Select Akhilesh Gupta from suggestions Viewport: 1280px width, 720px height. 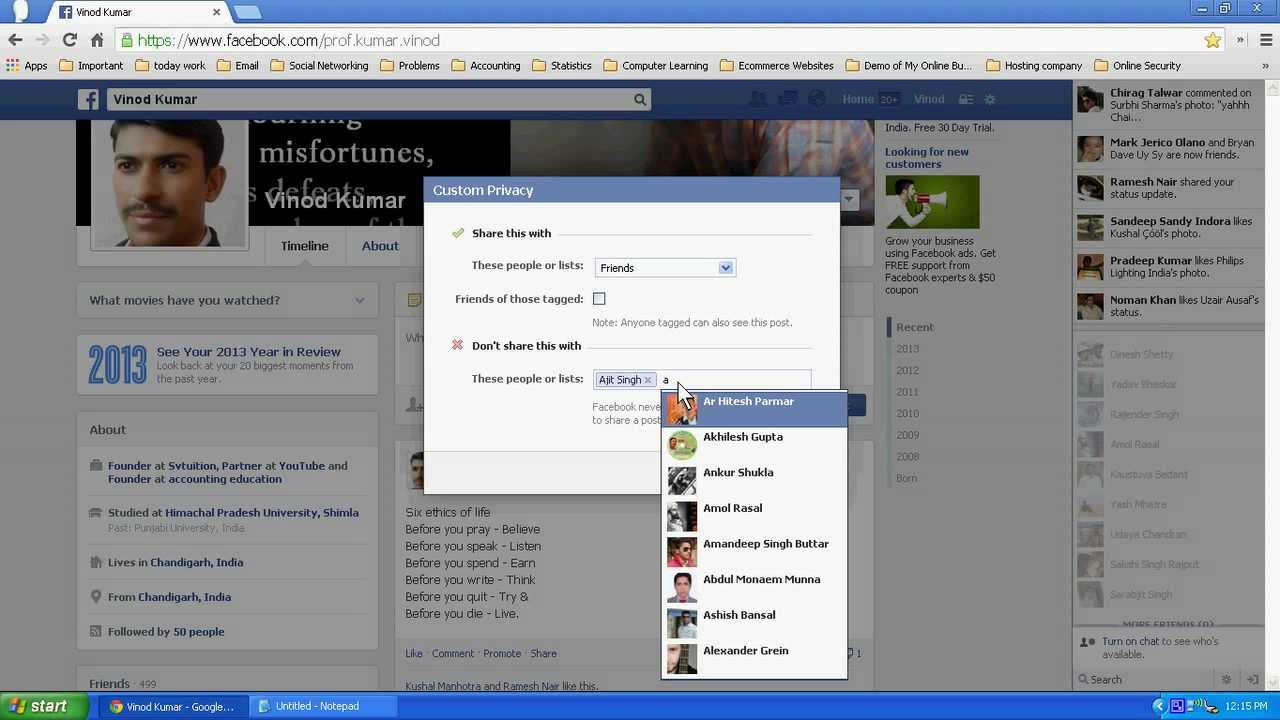(754, 445)
